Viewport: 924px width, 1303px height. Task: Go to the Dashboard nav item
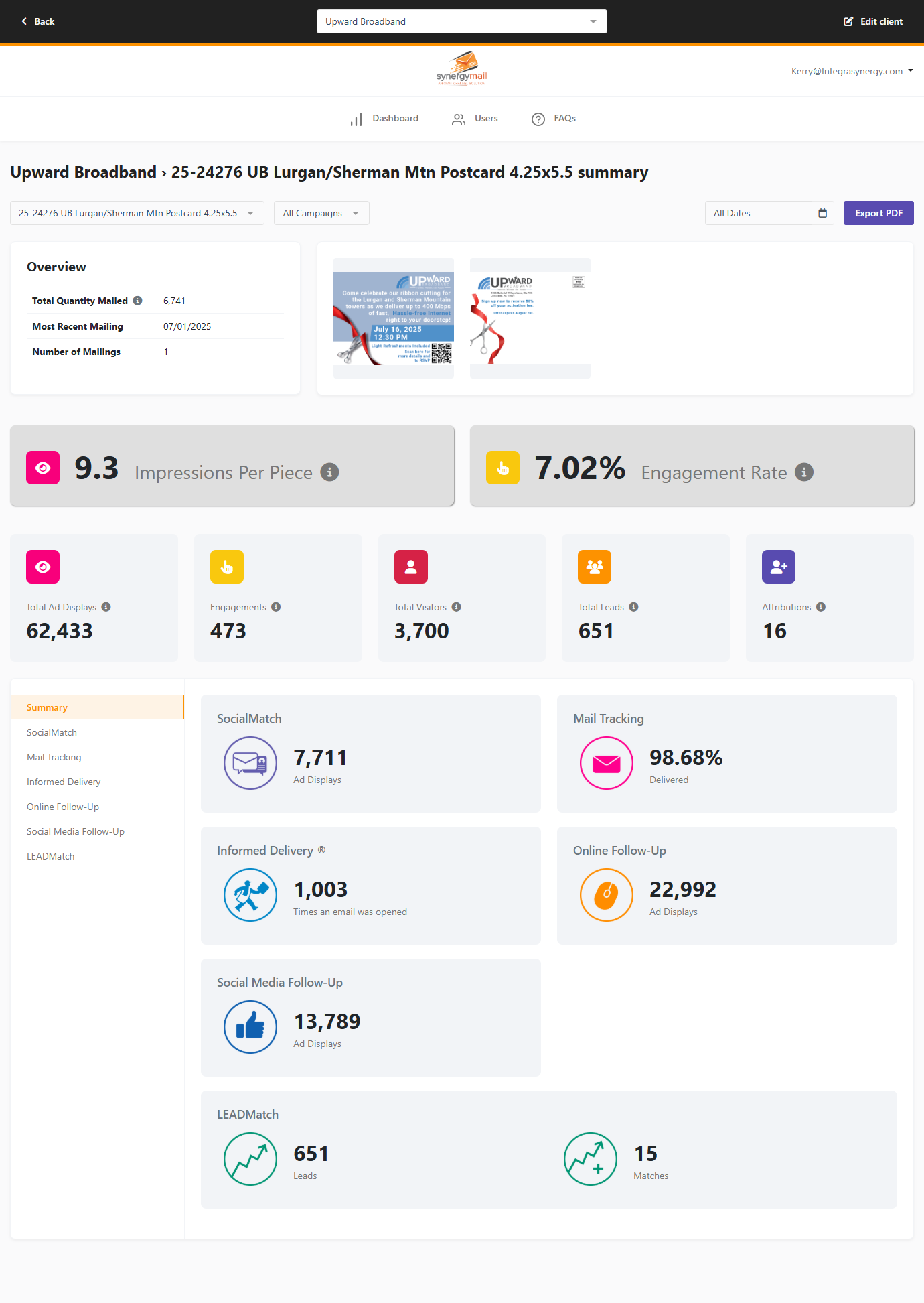(384, 119)
